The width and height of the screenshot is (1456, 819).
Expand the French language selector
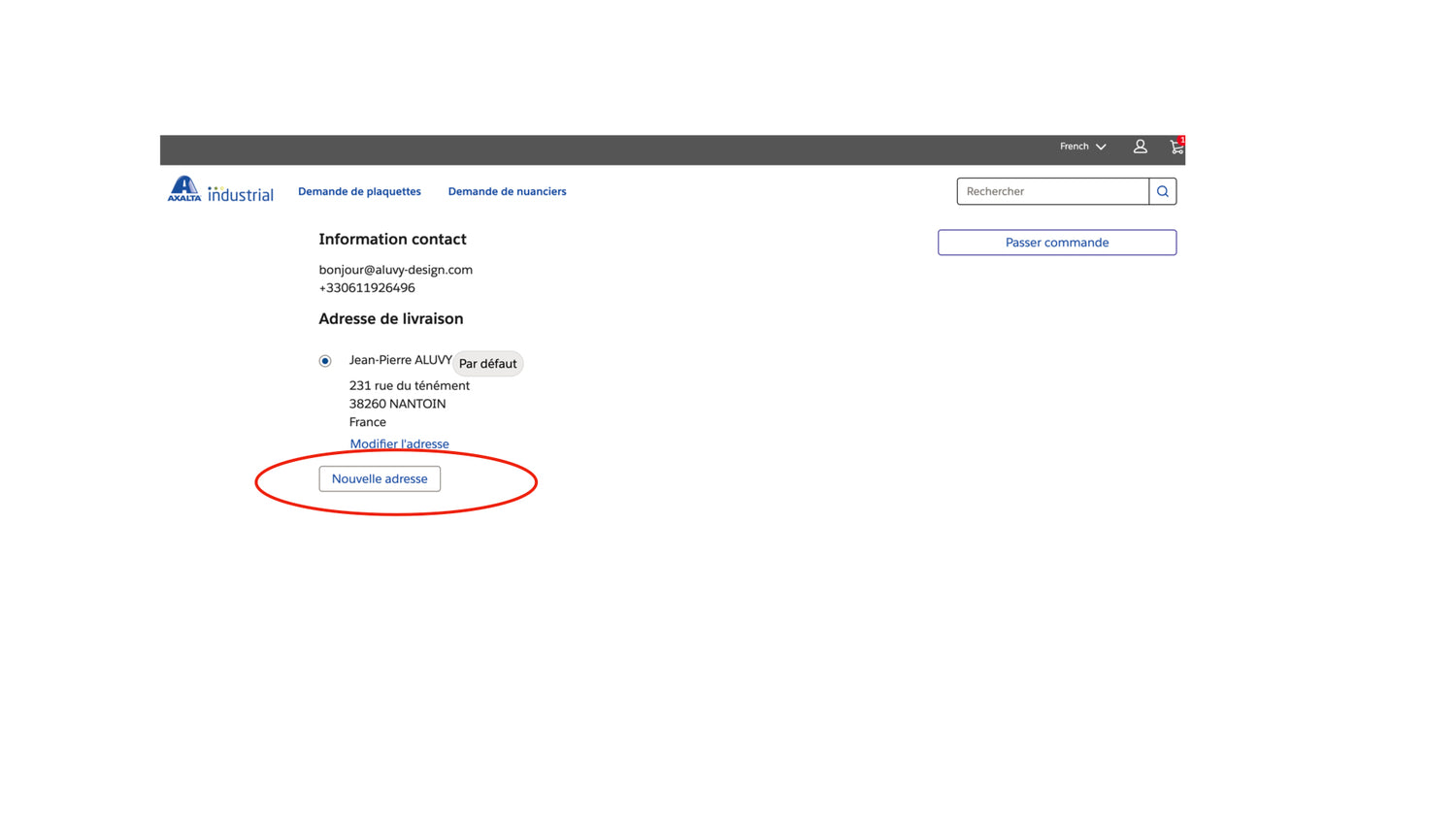[x=1082, y=147]
